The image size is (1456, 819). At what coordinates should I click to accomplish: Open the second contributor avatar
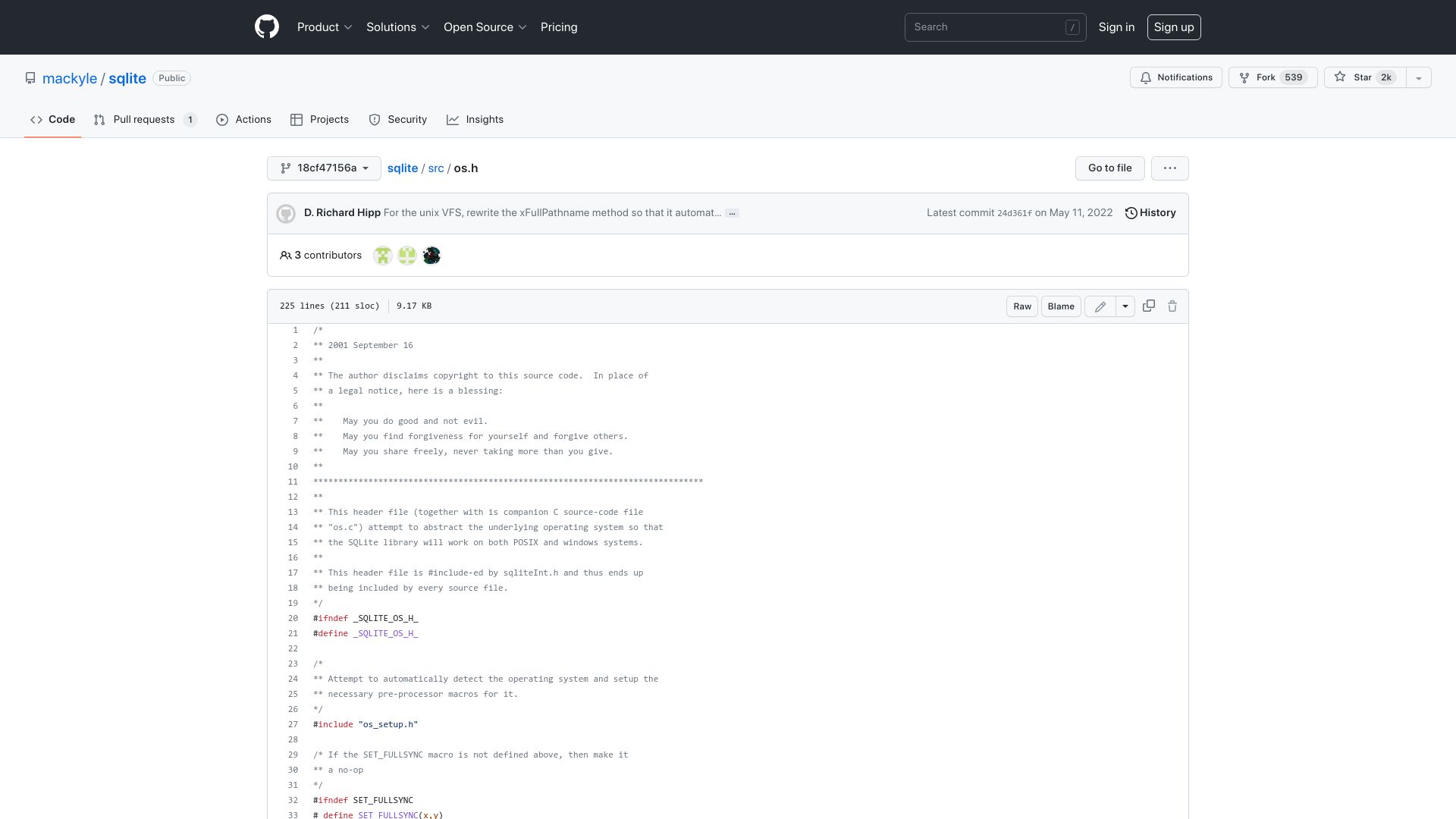(407, 256)
